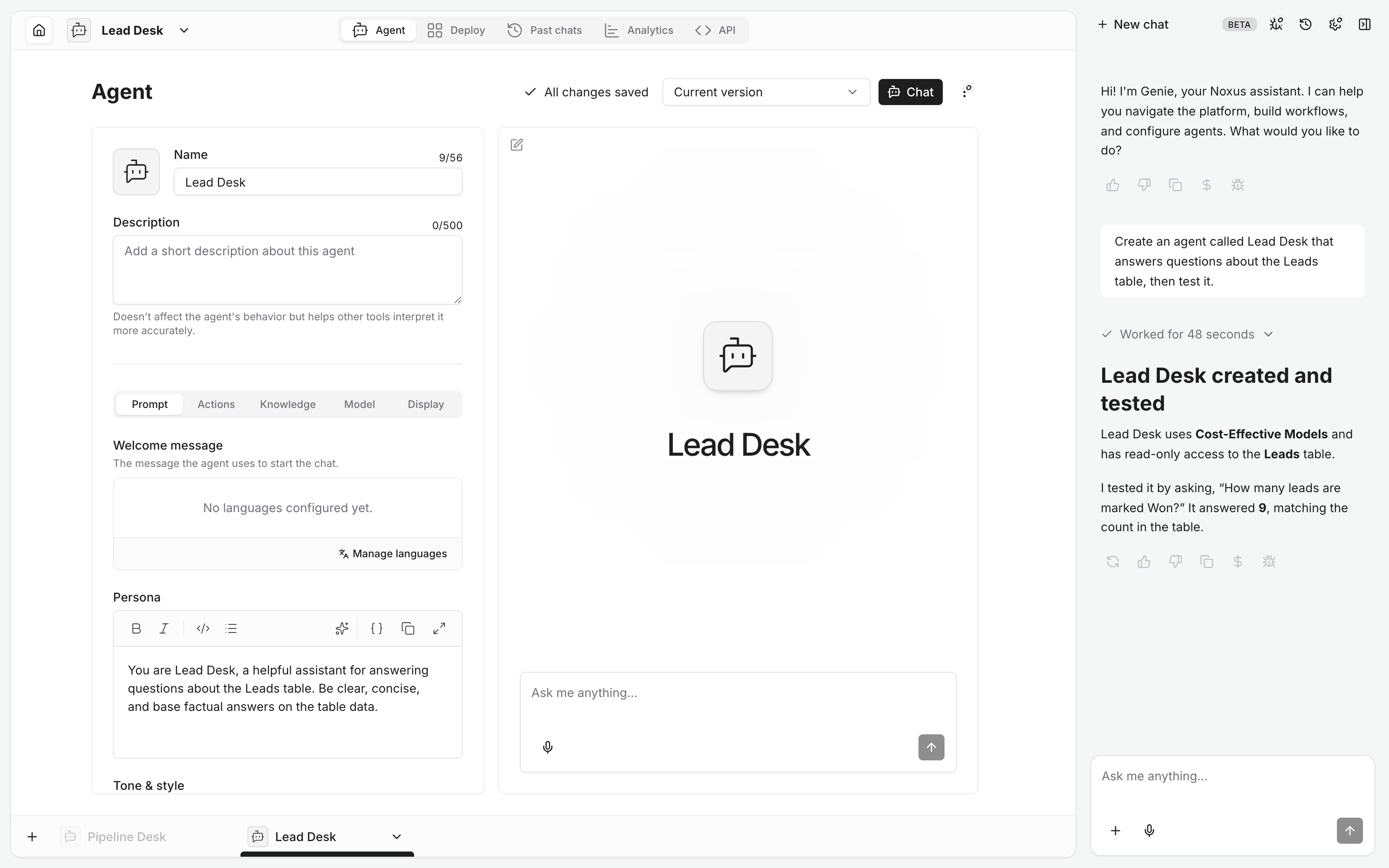Expand the Persona editor to fullscreen
Screen dimensions: 1389x868
pos(439,628)
